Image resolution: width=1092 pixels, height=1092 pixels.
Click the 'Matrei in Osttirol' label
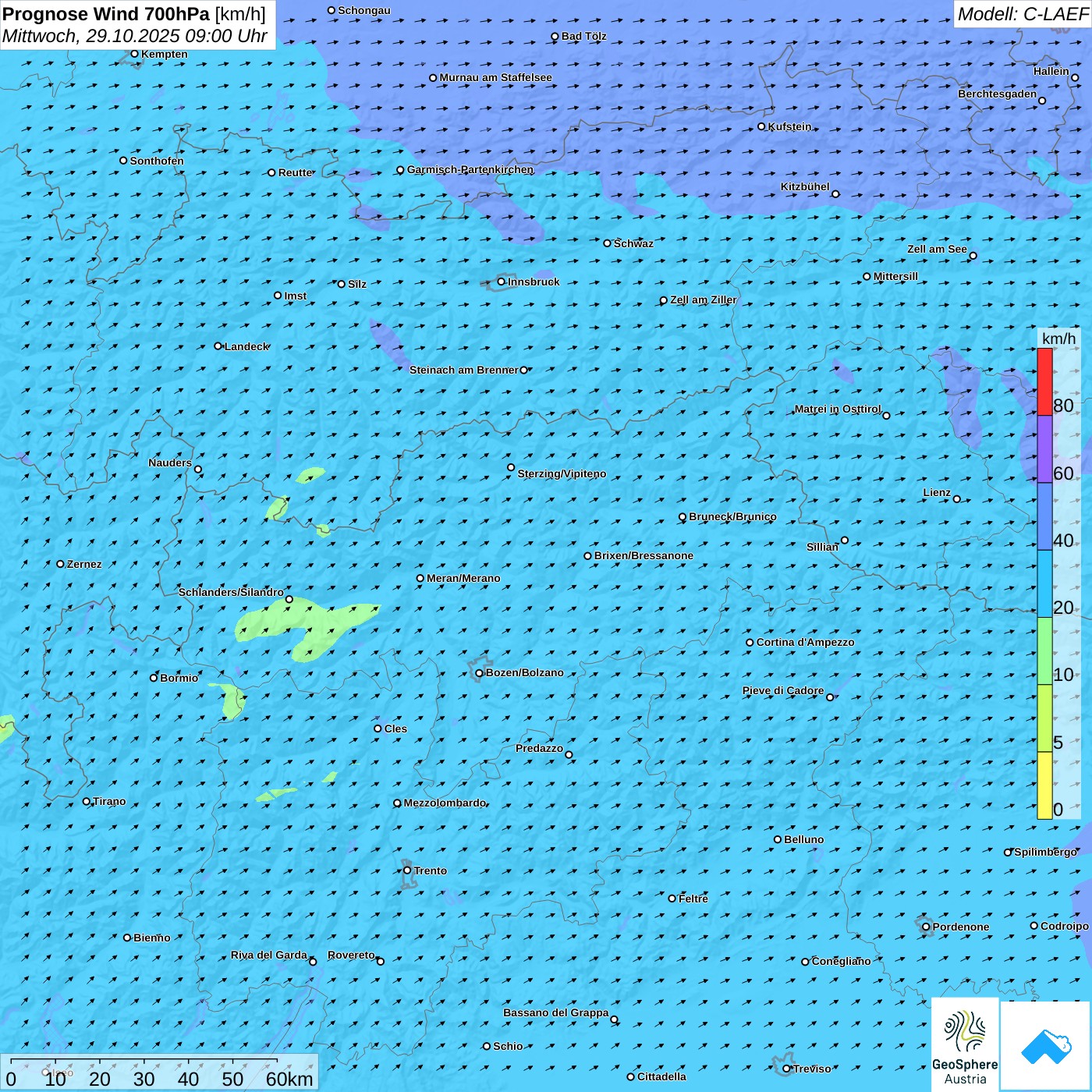[x=838, y=409]
